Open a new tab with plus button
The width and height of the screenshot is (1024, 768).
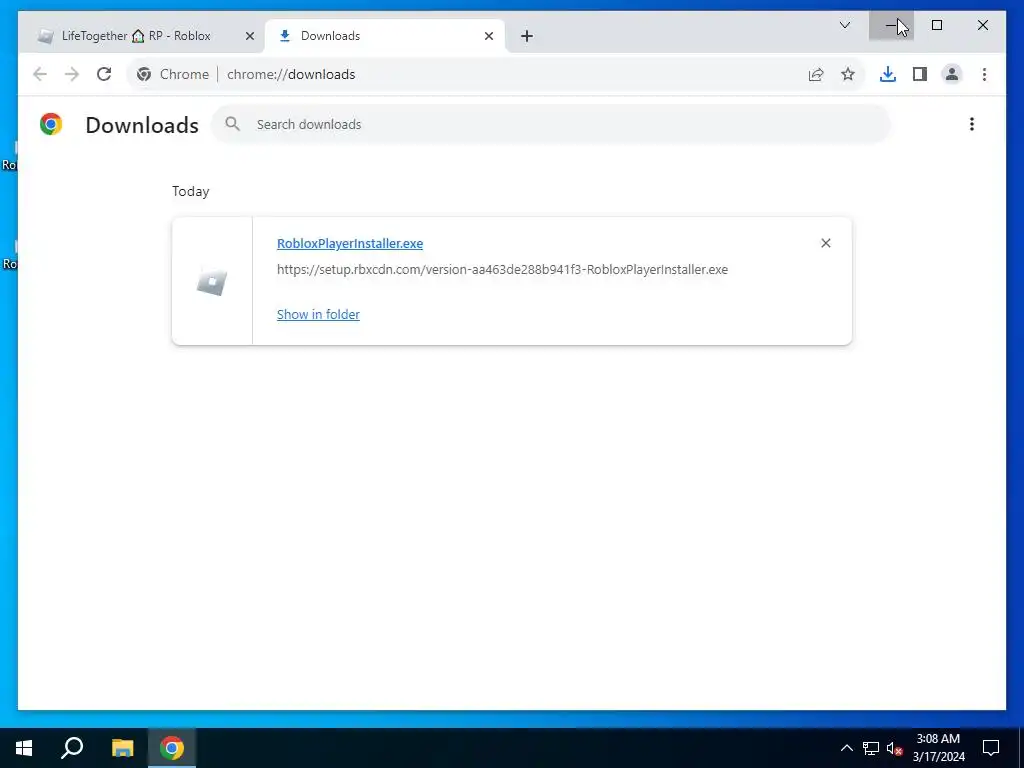[527, 37]
